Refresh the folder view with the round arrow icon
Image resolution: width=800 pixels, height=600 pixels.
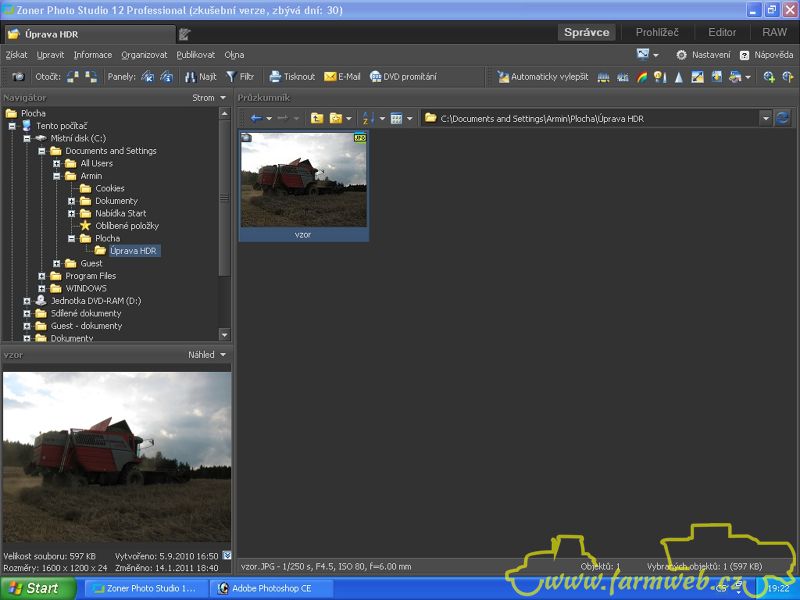[782, 118]
